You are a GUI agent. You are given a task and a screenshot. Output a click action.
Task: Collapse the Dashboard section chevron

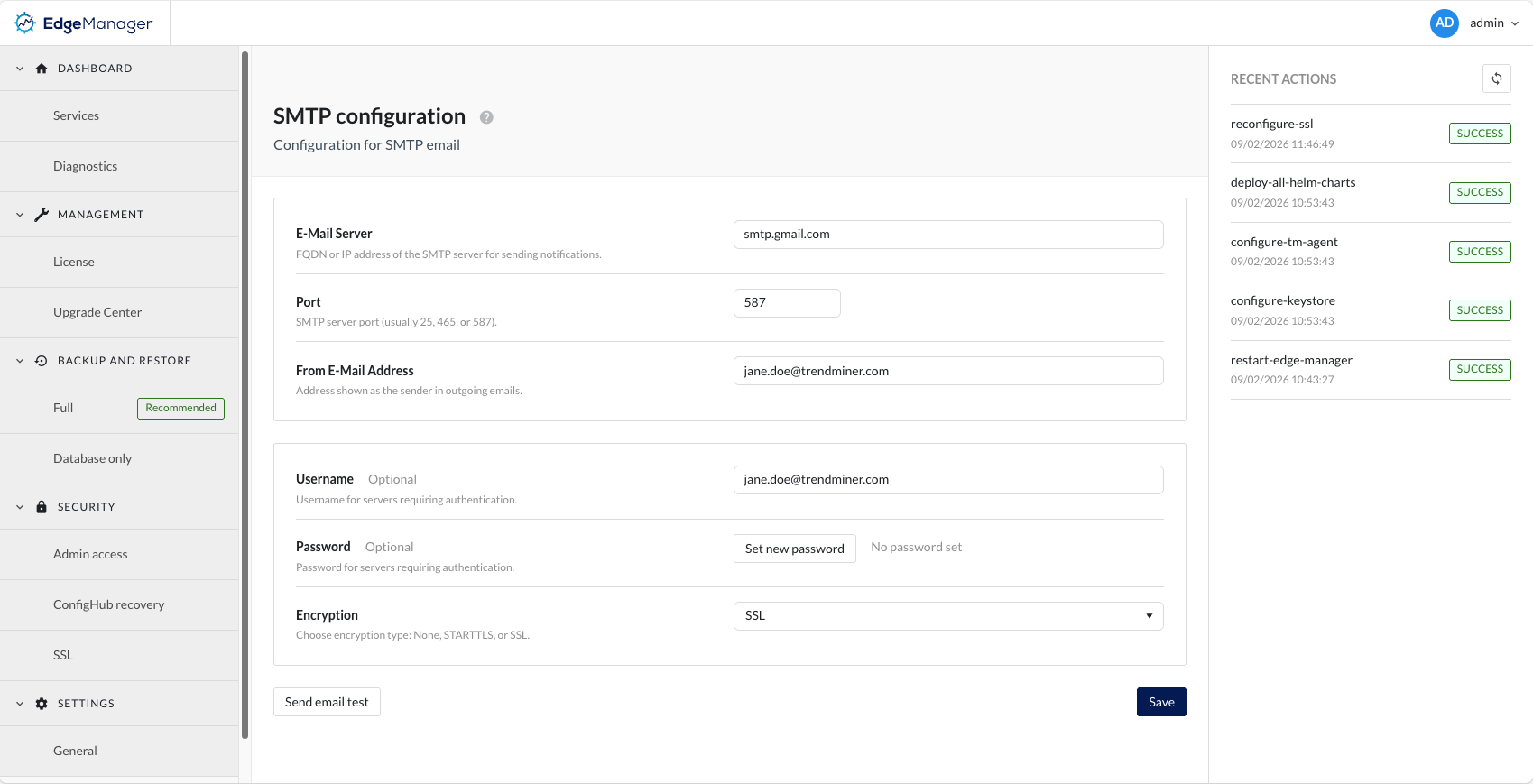[x=20, y=69]
